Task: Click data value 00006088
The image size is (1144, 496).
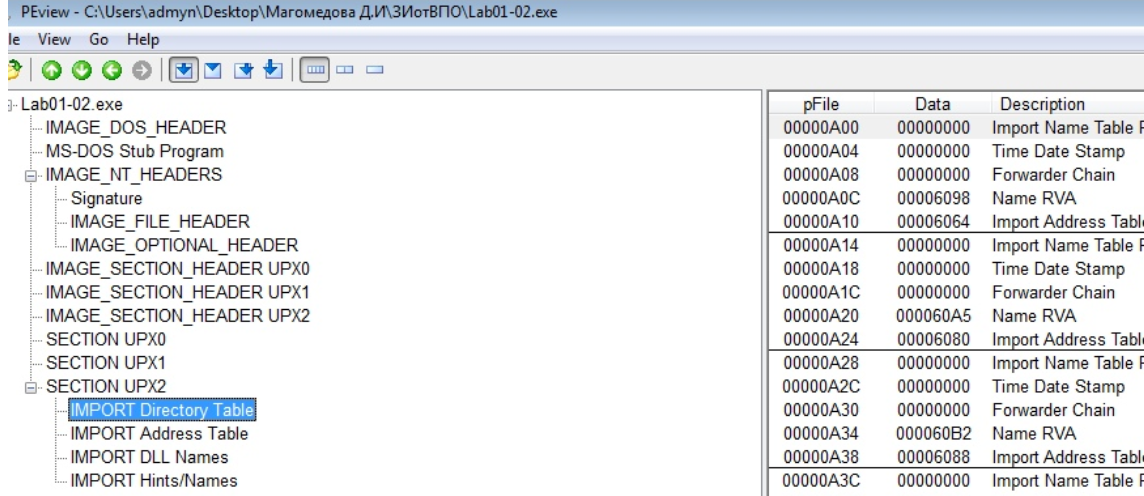Action: point(933,457)
